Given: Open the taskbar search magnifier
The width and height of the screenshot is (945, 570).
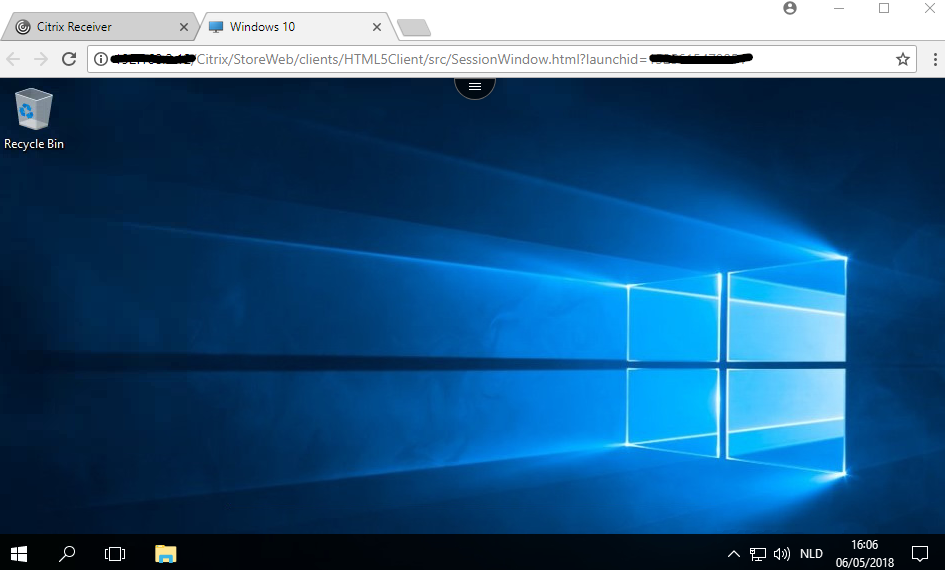Looking at the screenshot, I should pos(67,553).
